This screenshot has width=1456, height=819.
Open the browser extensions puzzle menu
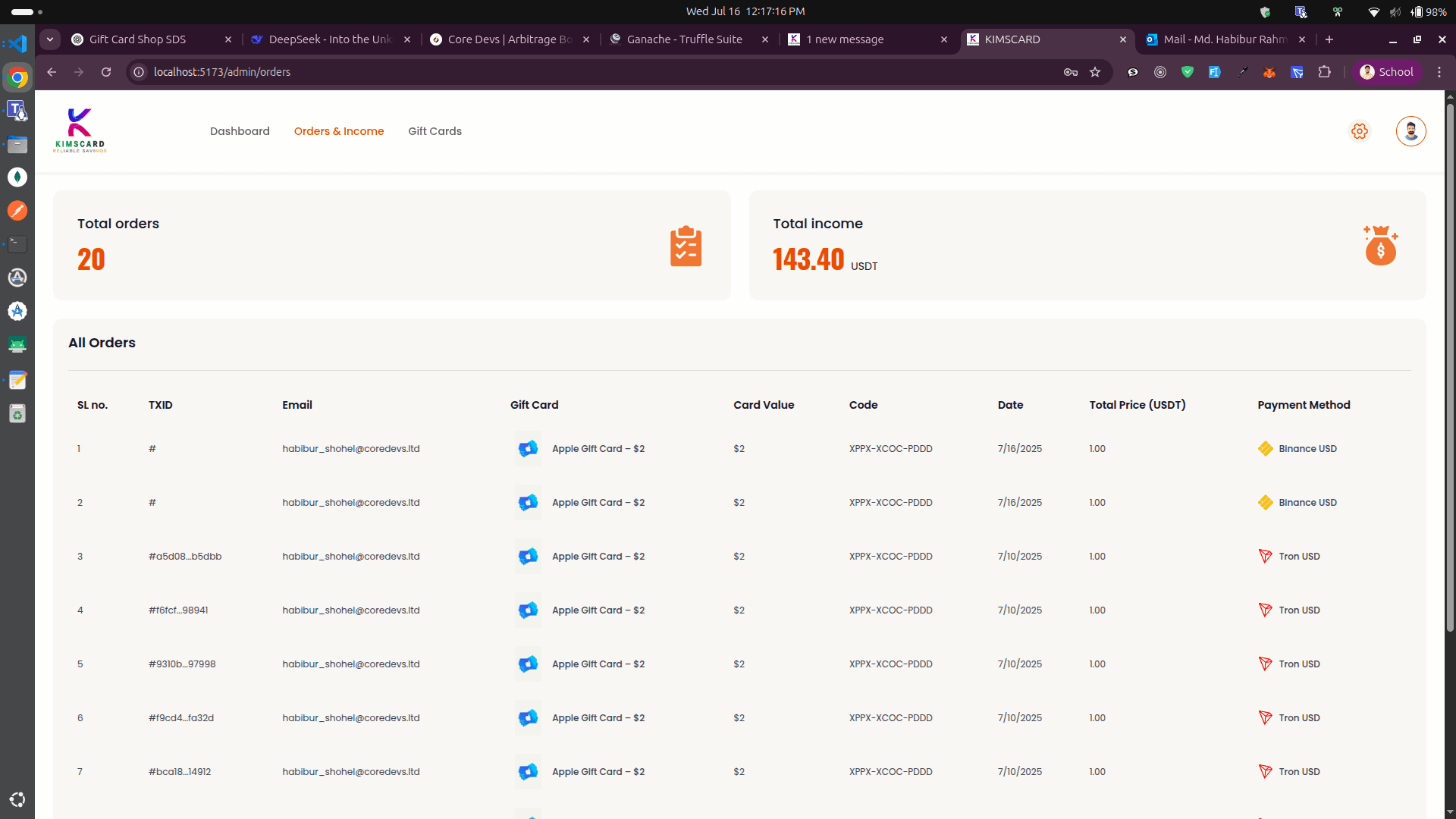[x=1325, y=72]
